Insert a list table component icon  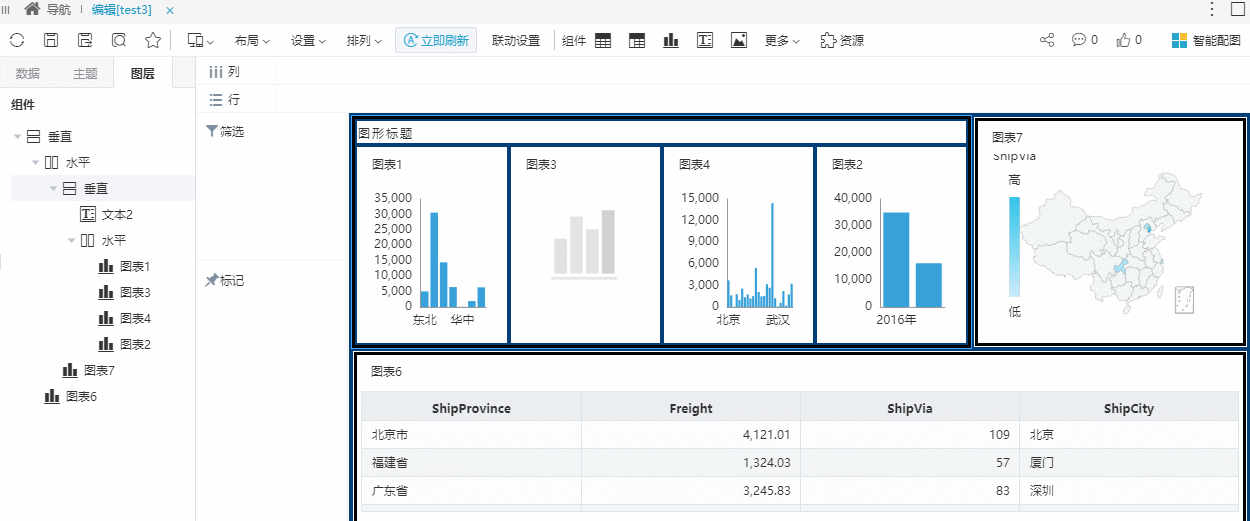pos(602,41)
